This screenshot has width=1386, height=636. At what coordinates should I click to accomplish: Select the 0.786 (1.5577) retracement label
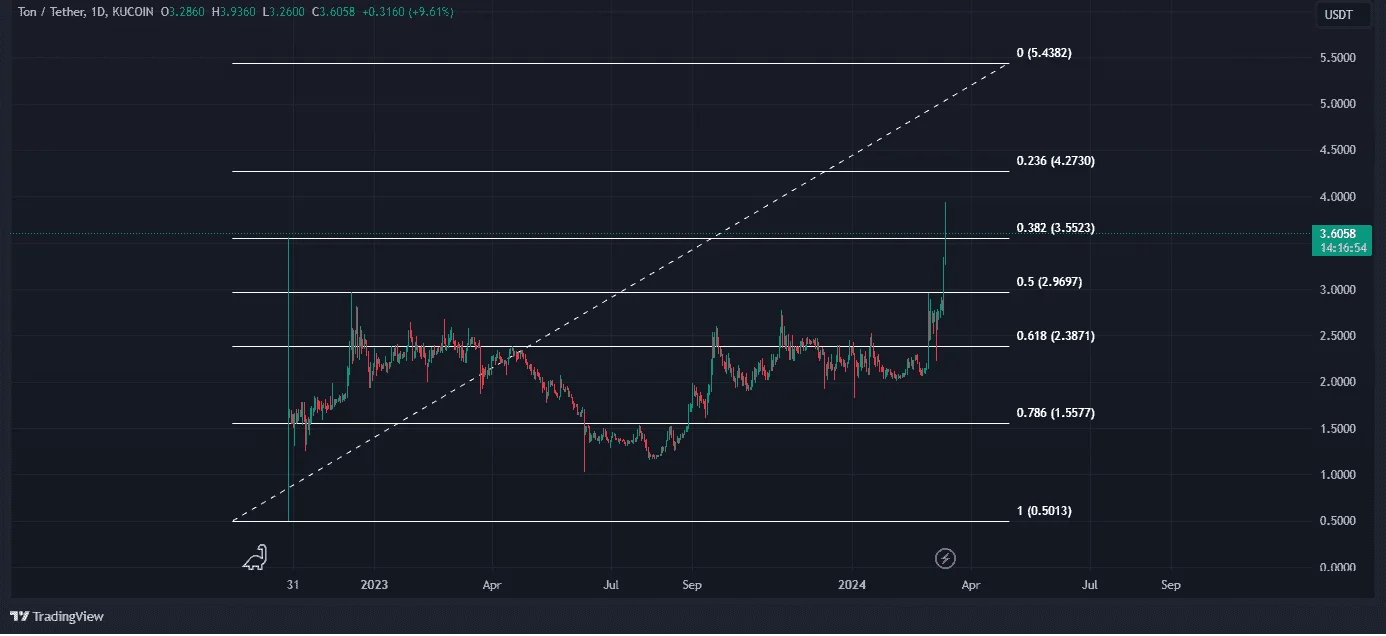pos(1055,413)
